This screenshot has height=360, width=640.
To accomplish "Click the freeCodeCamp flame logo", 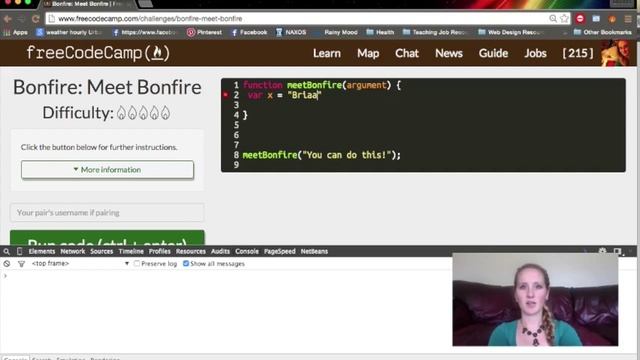I will pos(98,53).
